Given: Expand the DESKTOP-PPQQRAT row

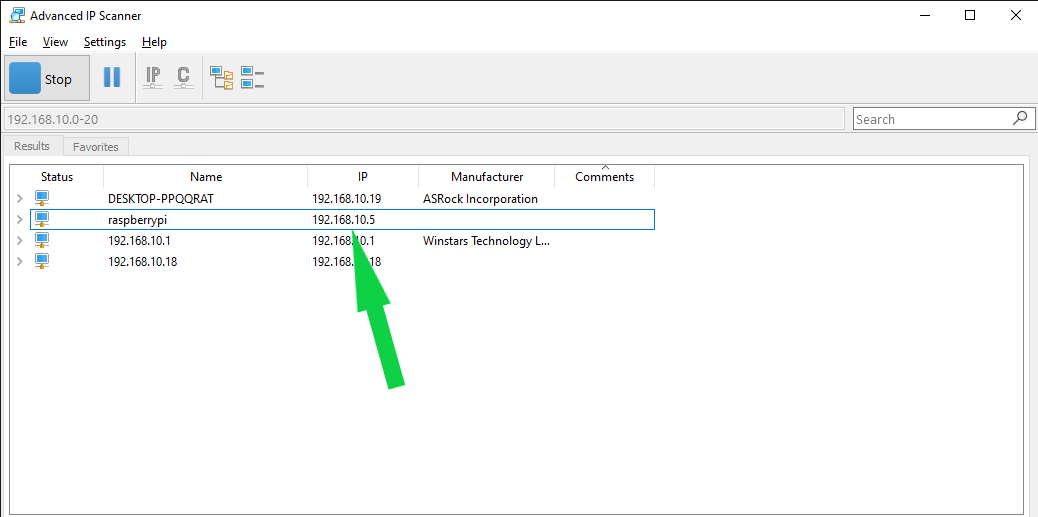Looking at the screenshot, I should click(19, 199).
